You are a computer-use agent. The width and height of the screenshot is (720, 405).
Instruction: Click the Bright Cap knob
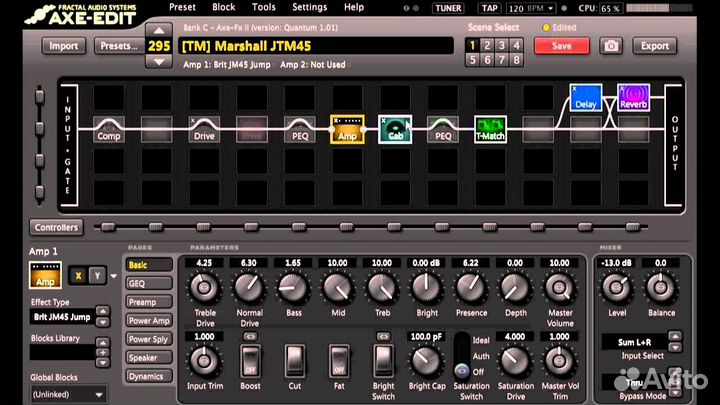(427, 361)
